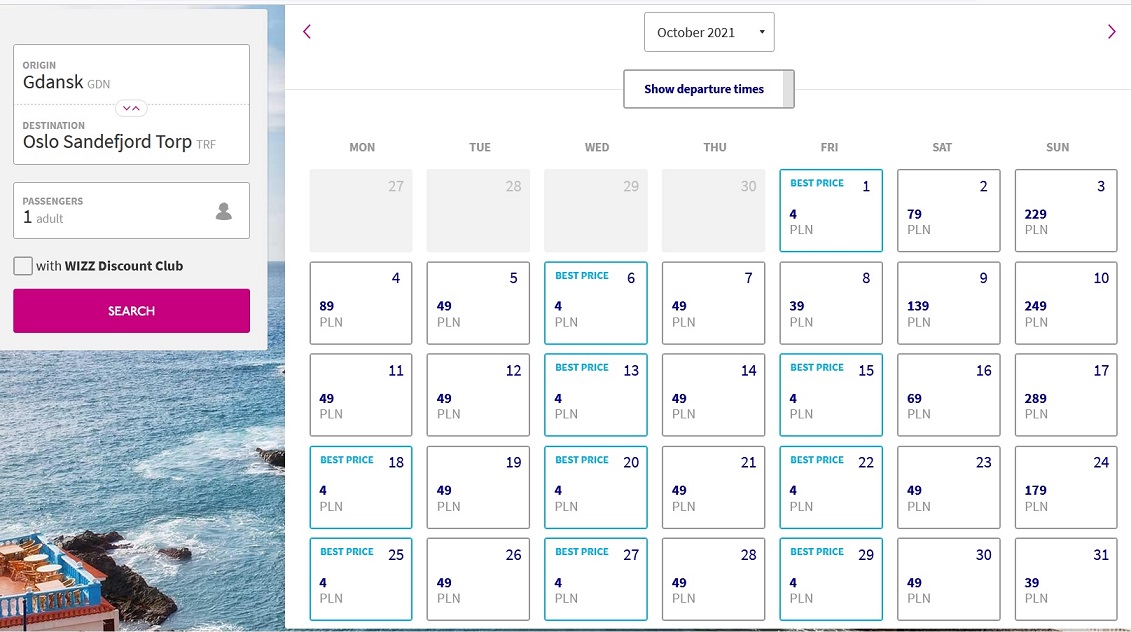Select October 10 costing 249 PLN
This screenshot has height=632, width=1131.
pos(1066,303)
